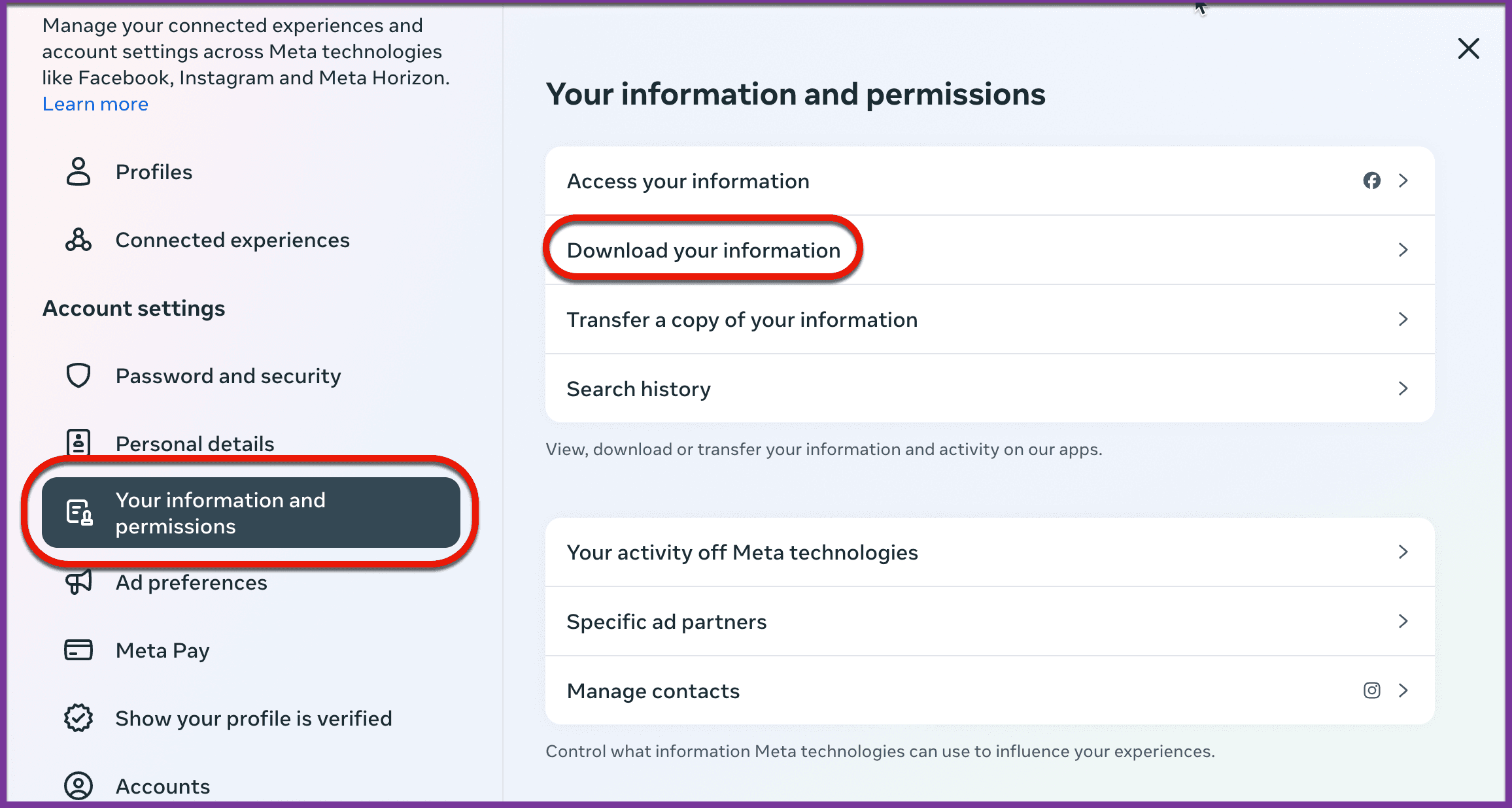Click the verified badge icon
The width and height of the screenshot is (1512, 808).
pyautogui.click(x=78, y=718)
